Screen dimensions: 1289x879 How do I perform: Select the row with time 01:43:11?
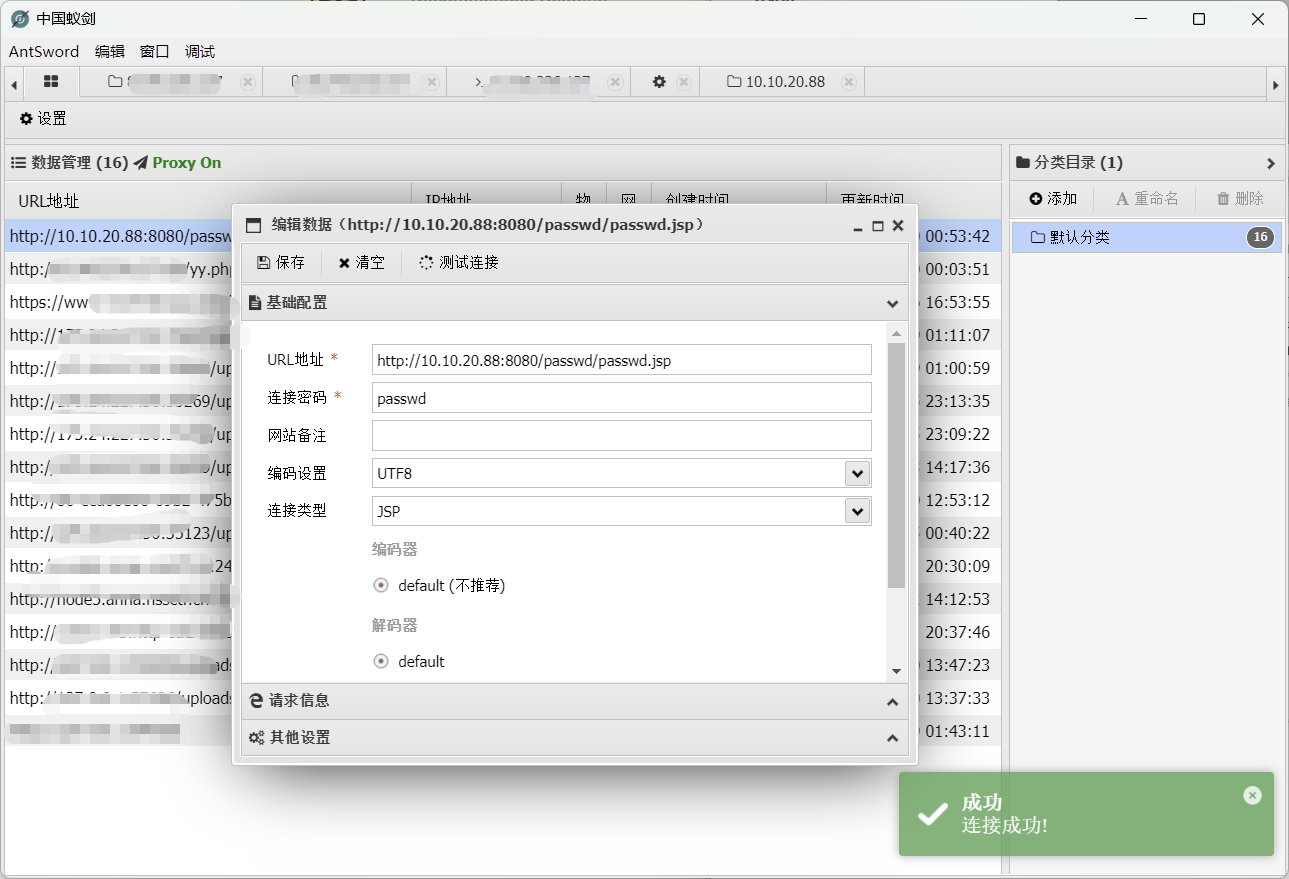[502, 731]
